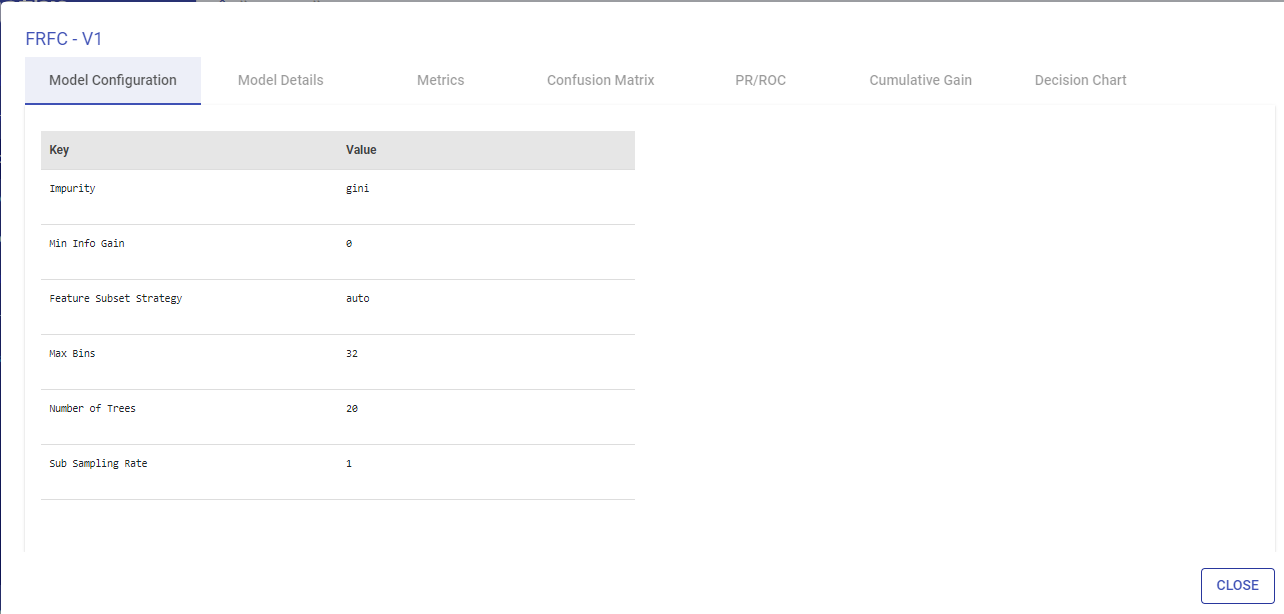Switch to the Model Details tab
Viewport: 1284px width, 614px height.
coord(280,80)
